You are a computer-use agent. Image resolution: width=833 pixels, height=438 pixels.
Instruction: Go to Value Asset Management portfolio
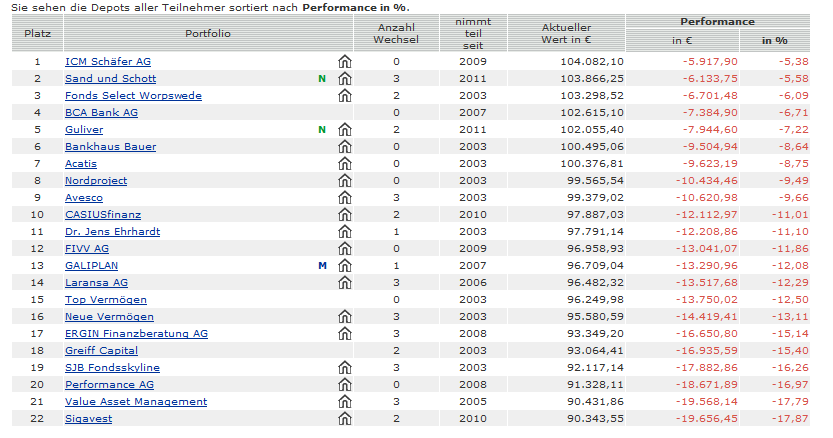[136, 402]
